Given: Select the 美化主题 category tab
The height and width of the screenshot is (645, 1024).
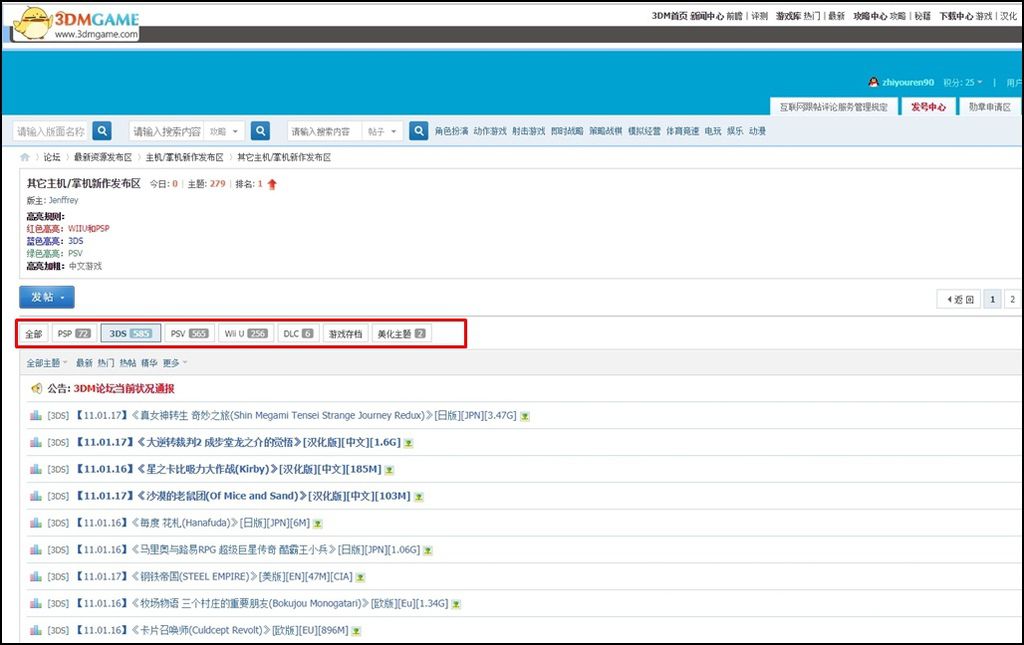Looking at the screenshot, I should [402, 334].
